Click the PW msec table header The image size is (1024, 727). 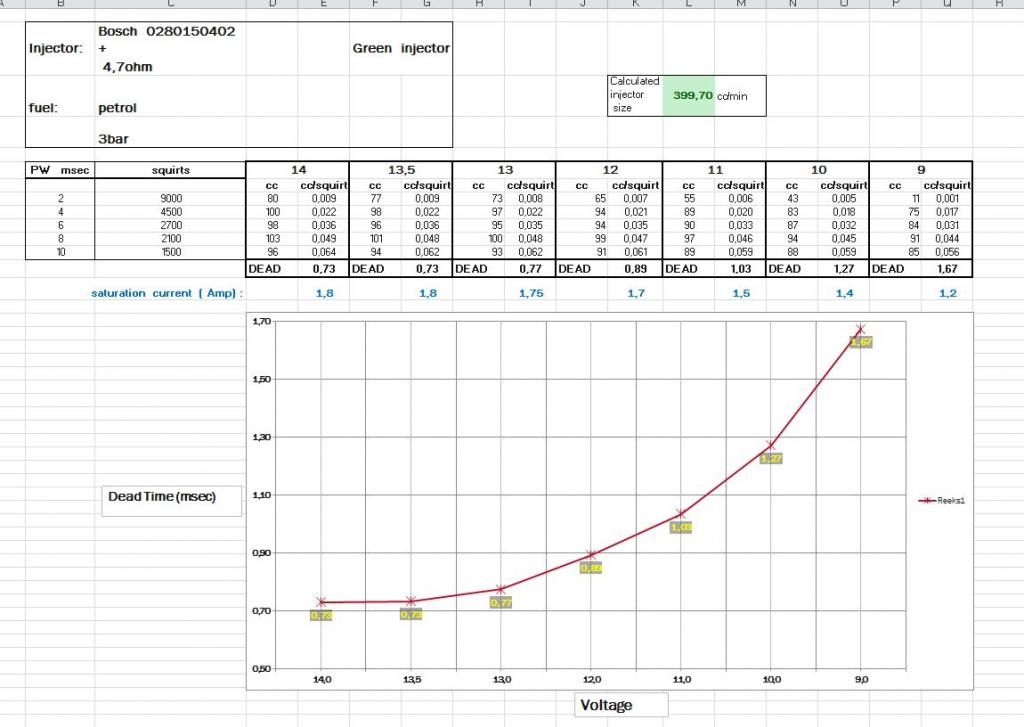(x=59, y=170)
